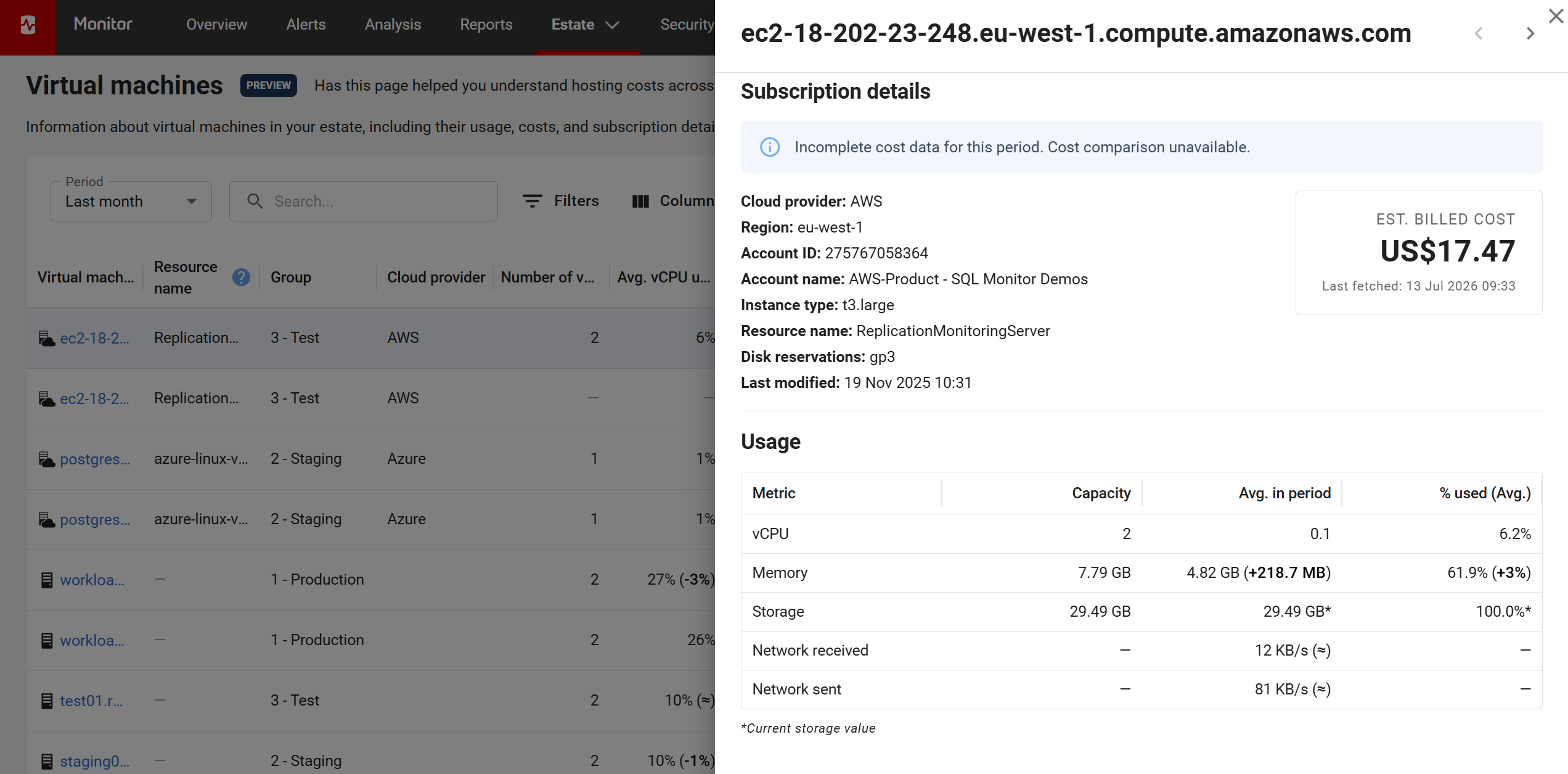The image size is (1568, 774).
Task: Open second postgres machine link
Action: [x=95, y=519]
